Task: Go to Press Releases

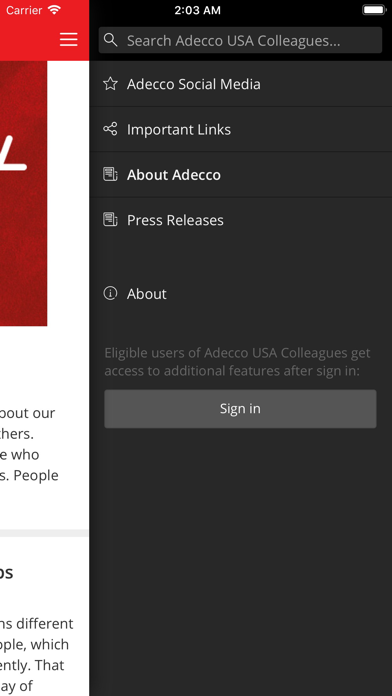Action: click(x=241, y=220)
